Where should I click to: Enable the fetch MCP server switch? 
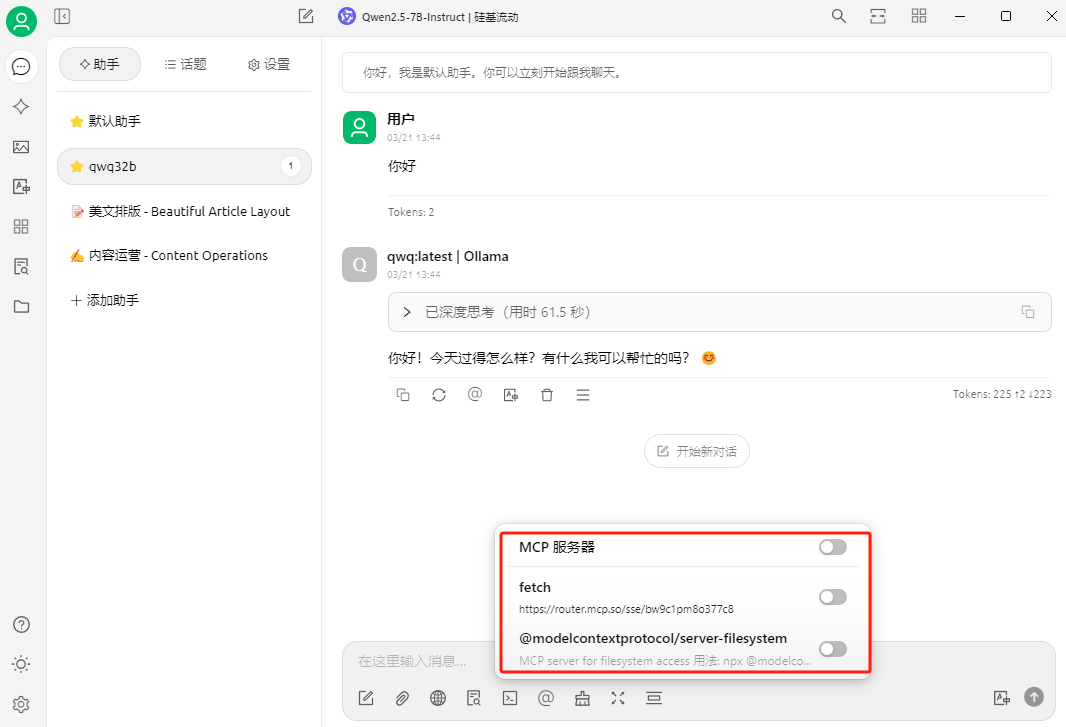click(833, 597)
